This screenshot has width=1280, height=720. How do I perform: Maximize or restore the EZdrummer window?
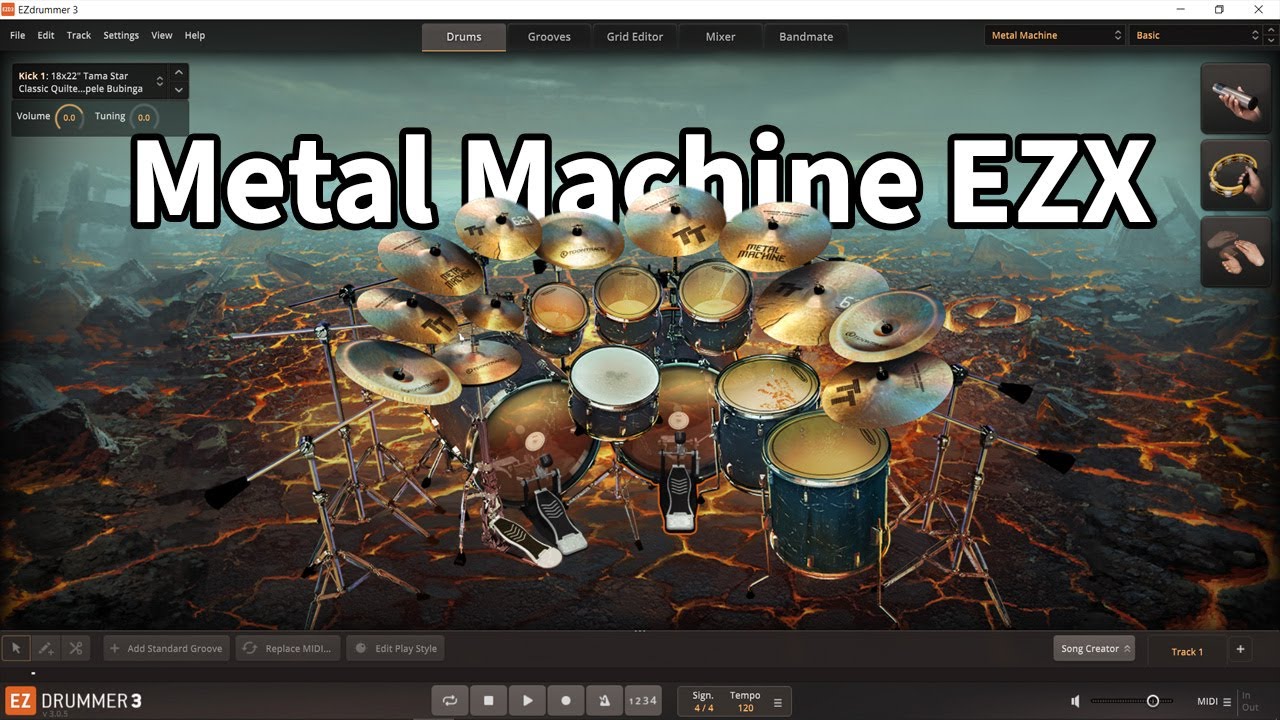click(x=1219, y=10)
